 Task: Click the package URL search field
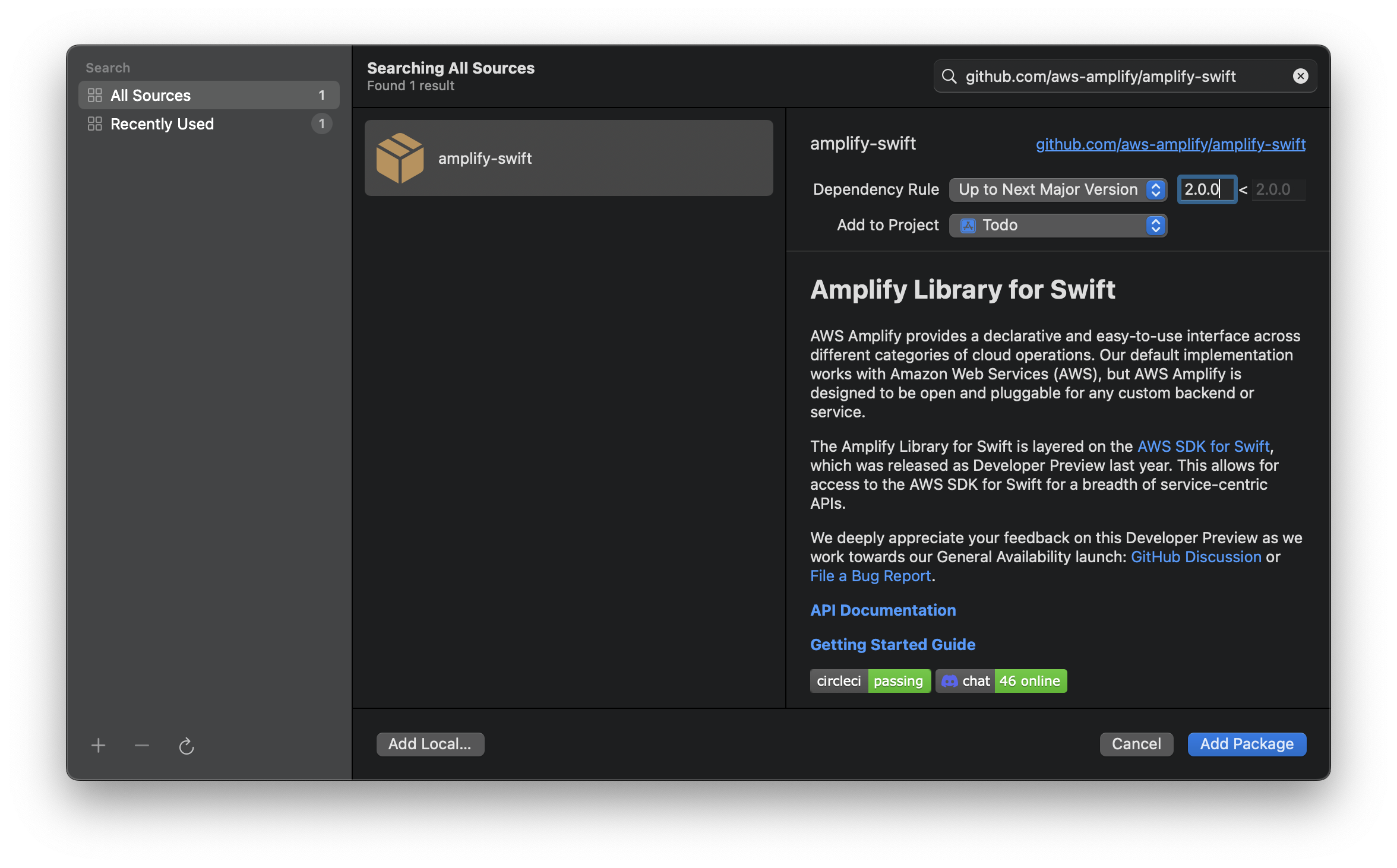[x=1125, y=76]
